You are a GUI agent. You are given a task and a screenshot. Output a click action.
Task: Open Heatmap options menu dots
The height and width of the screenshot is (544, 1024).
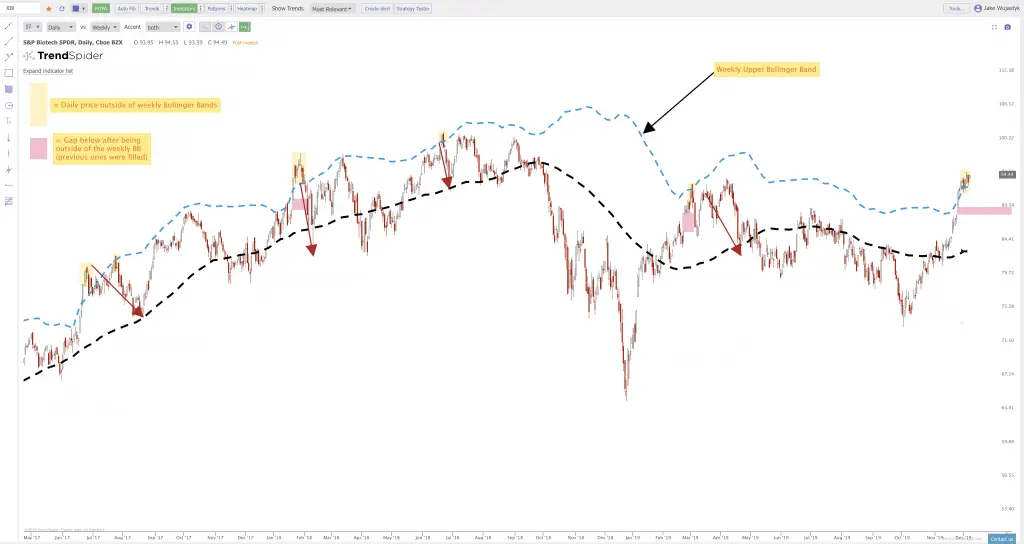pos(263,8)
